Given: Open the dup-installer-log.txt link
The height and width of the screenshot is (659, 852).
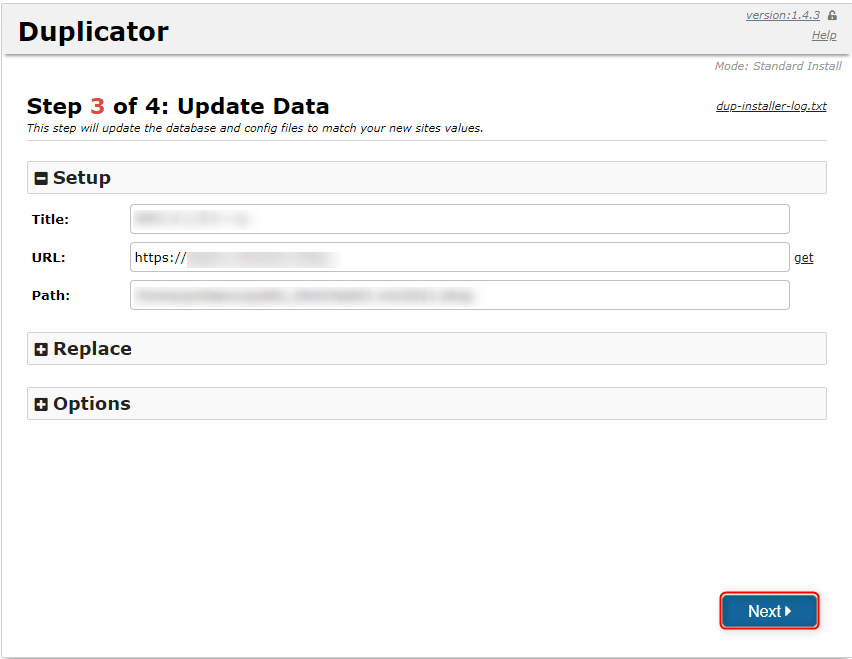Looking at the screenshot, I should pyautogui.click(x=771, y=106).
